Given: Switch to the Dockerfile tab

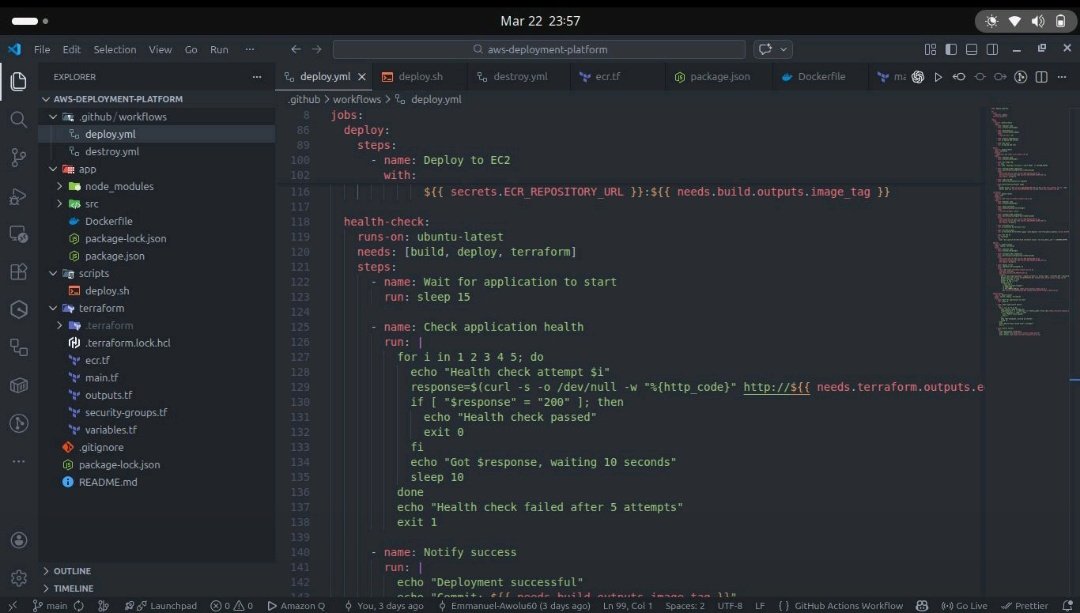Looking at the screenshot, I should [x=821, y=77].
